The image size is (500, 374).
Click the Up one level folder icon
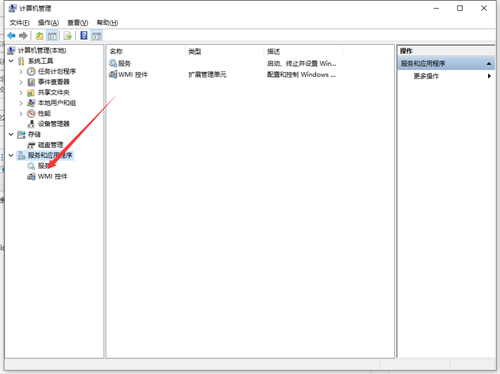click(x=40, y=35)
